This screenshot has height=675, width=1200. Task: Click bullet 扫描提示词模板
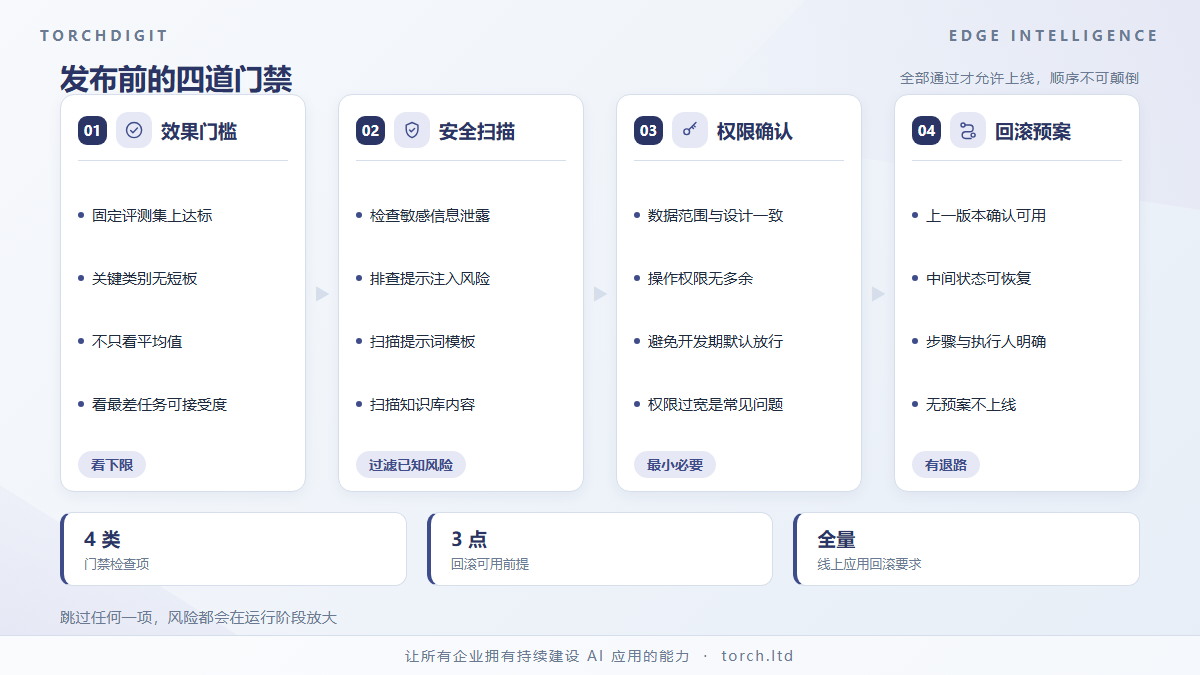click(x=423, y=341)
